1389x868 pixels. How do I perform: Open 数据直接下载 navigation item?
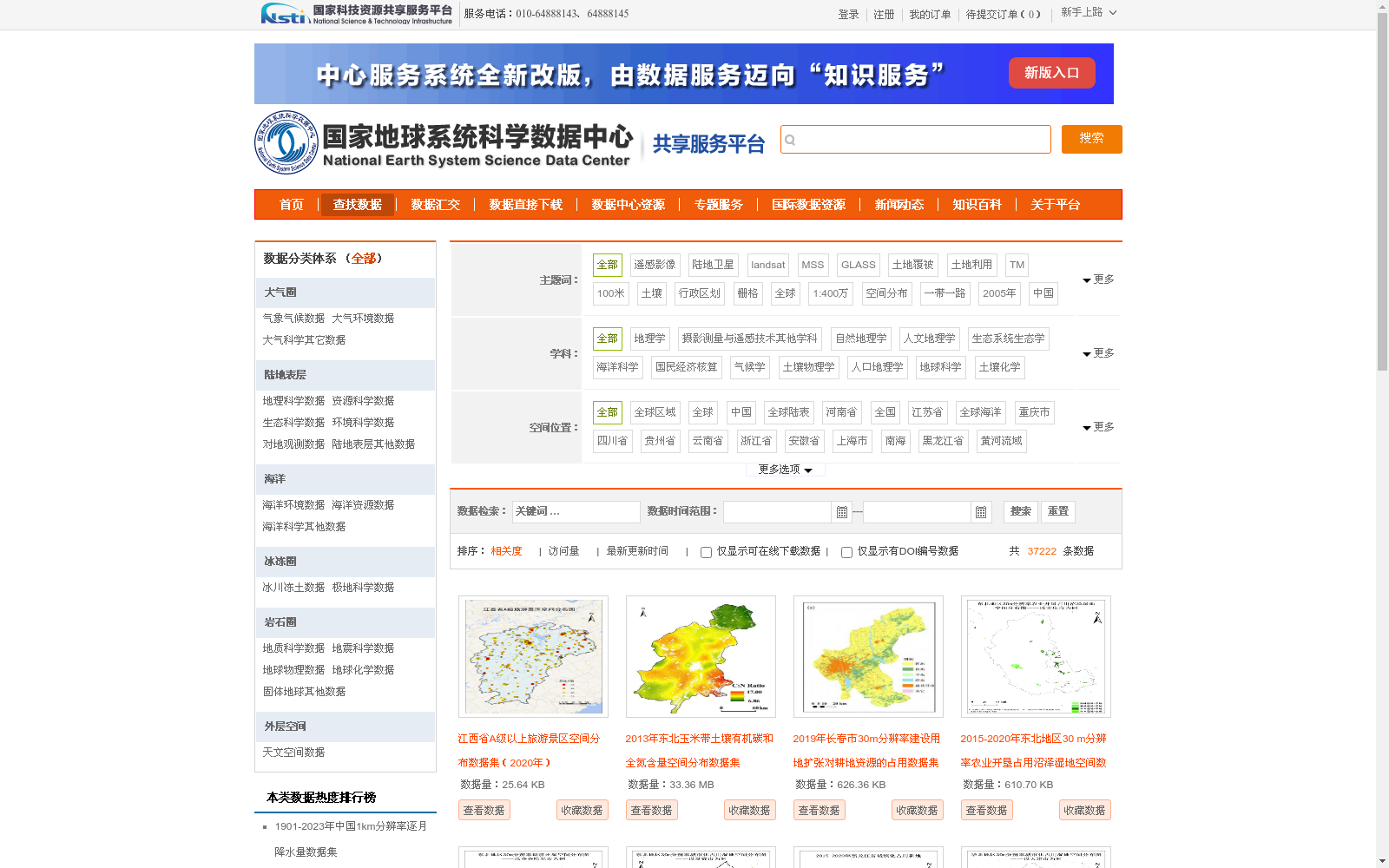point(526,205)
